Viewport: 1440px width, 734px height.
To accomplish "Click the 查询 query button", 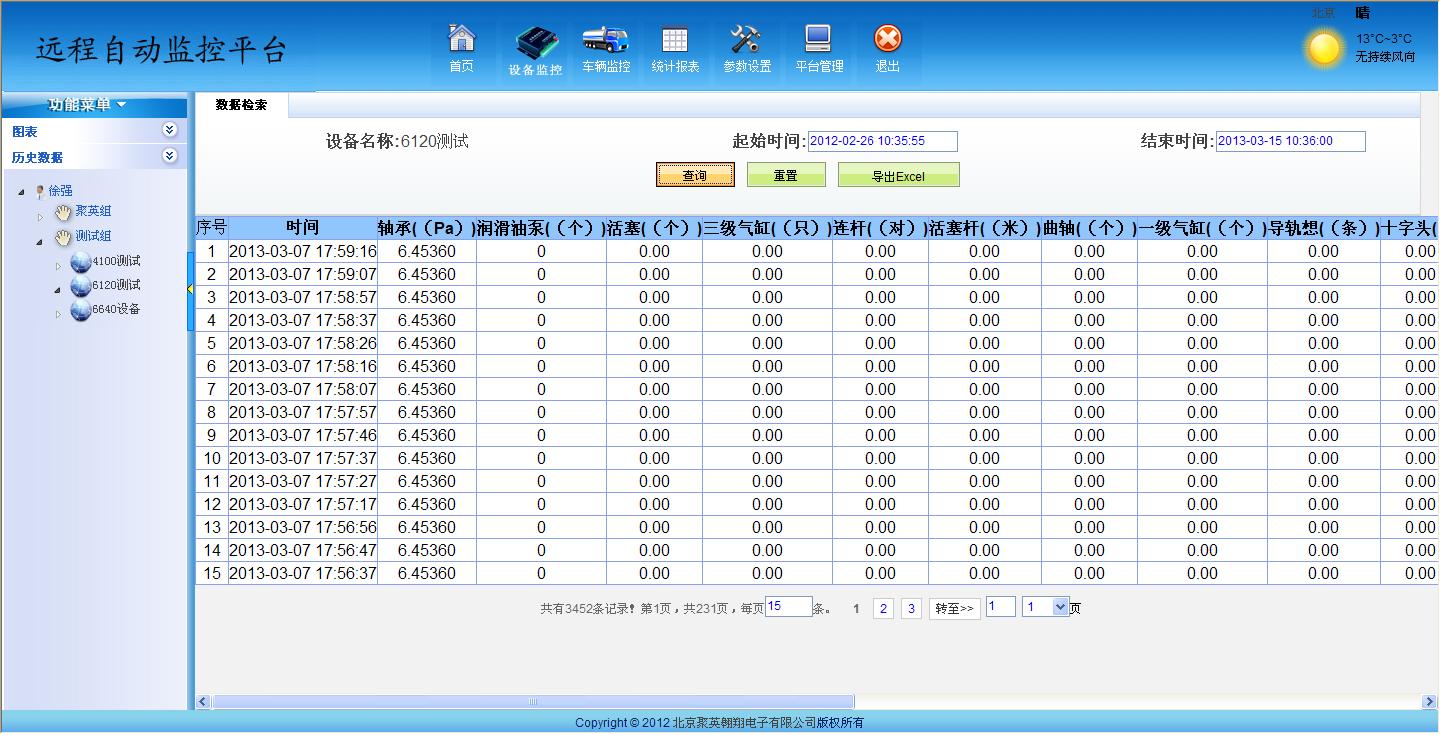I will click(x=695, y=173).
